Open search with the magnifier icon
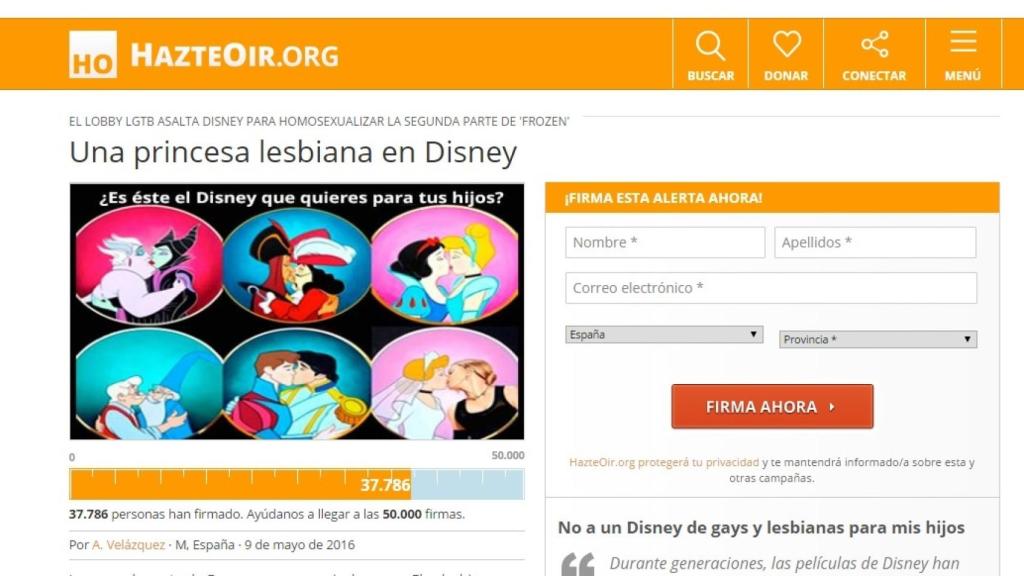The height and width of the screenshot is (576, 1024). 710,46
